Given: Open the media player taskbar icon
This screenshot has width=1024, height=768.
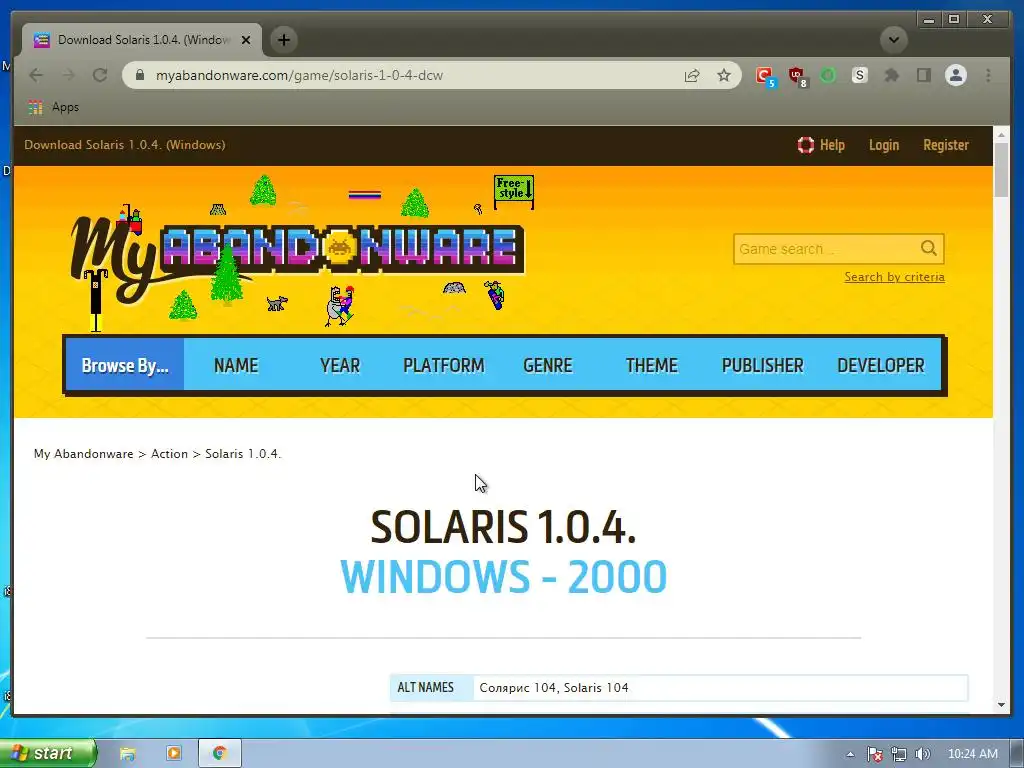Looking at the screenshot, I should click(174, 754).
